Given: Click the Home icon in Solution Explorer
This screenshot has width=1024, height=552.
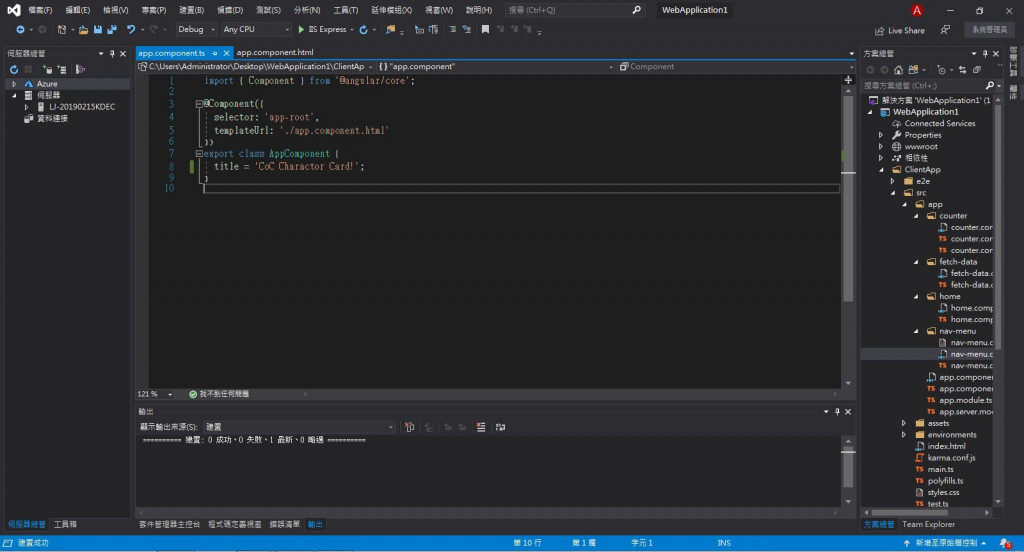Looking at the screenshot, I should (x=899, y=70).
